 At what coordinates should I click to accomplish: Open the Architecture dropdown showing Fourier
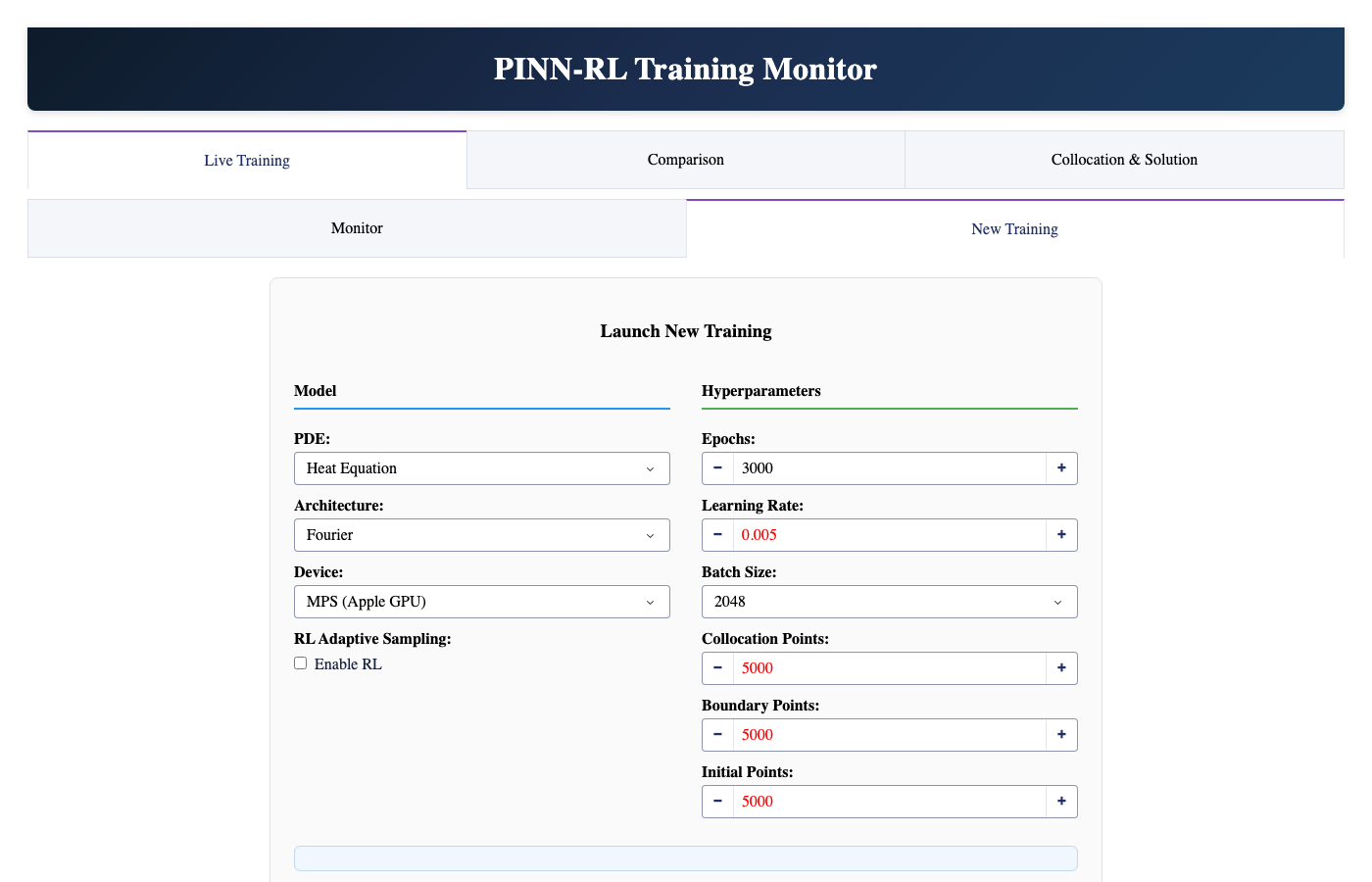482,535
